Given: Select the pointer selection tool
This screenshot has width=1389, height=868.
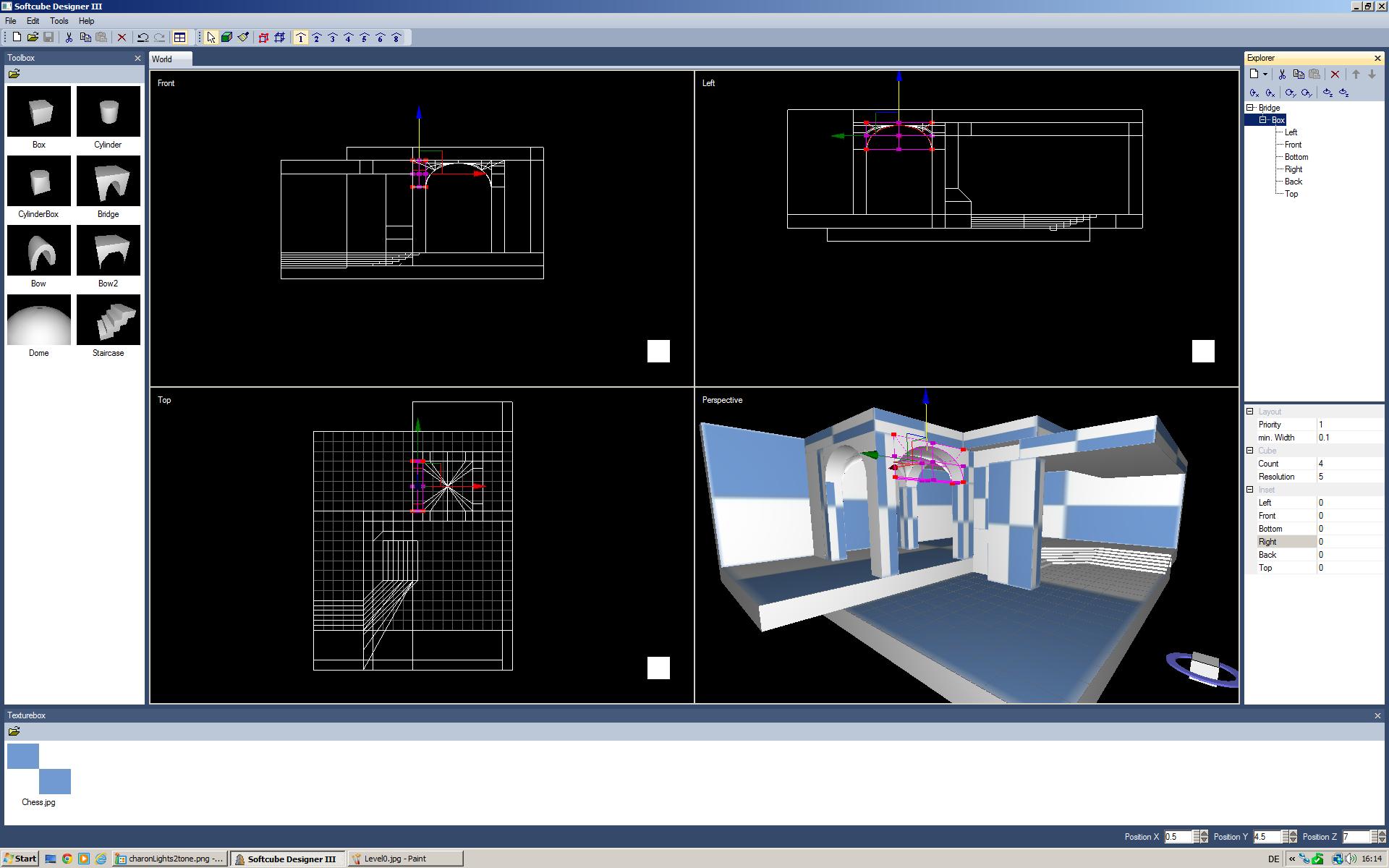Looking at the screenshot, I should [211, 38].
